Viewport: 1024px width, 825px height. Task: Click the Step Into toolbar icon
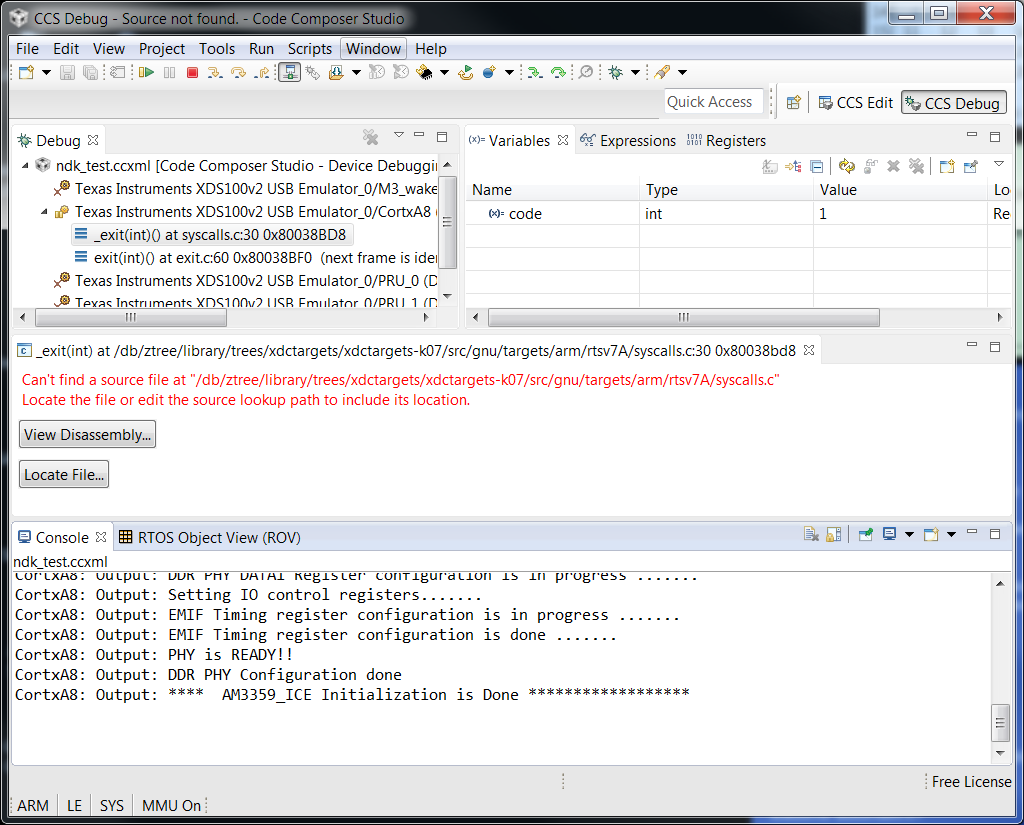pos(215,72)
